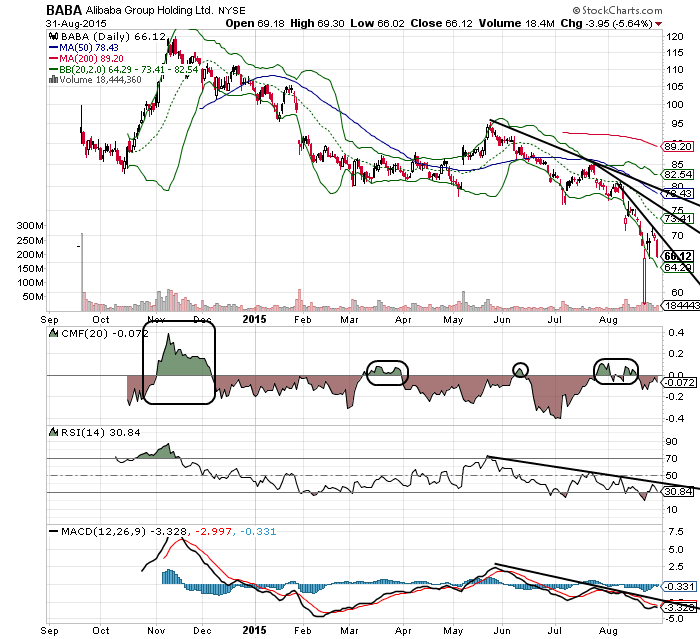Click the 100 price axis label
700x639 pixels.
click(x=674, y=104)
